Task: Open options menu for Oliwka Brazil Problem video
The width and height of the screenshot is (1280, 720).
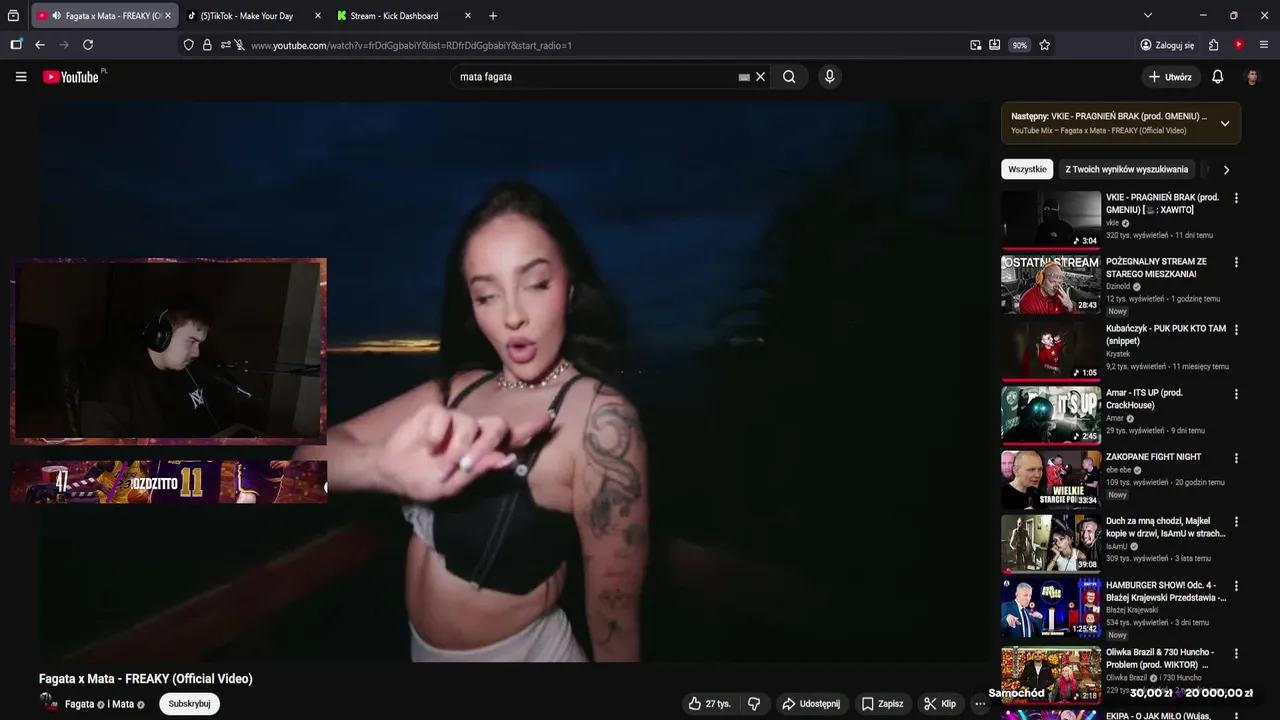Action: 1236,653
